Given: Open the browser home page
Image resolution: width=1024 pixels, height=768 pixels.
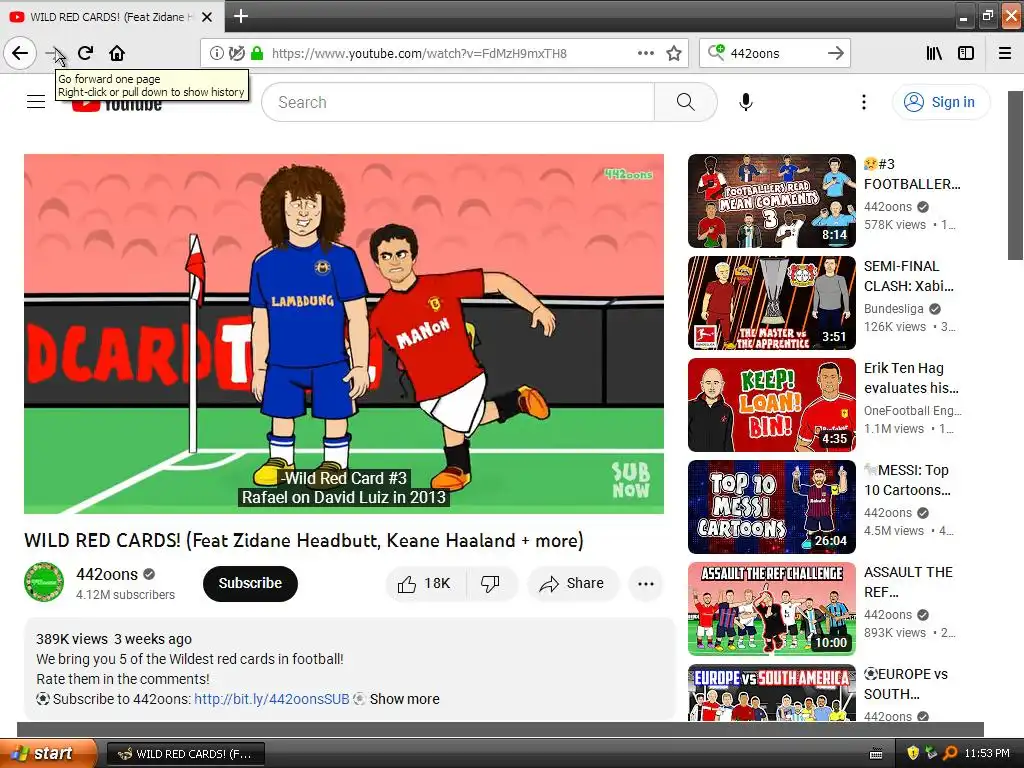Looking at the screenshot, I should point(117,53).
